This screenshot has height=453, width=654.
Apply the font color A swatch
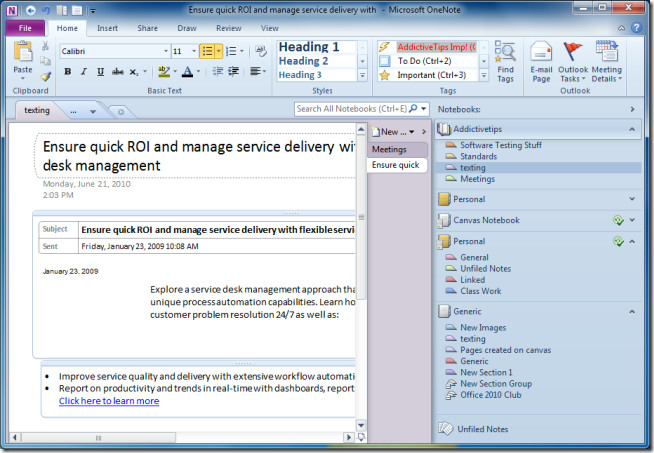pyautogui.click(x=188, y=72)
